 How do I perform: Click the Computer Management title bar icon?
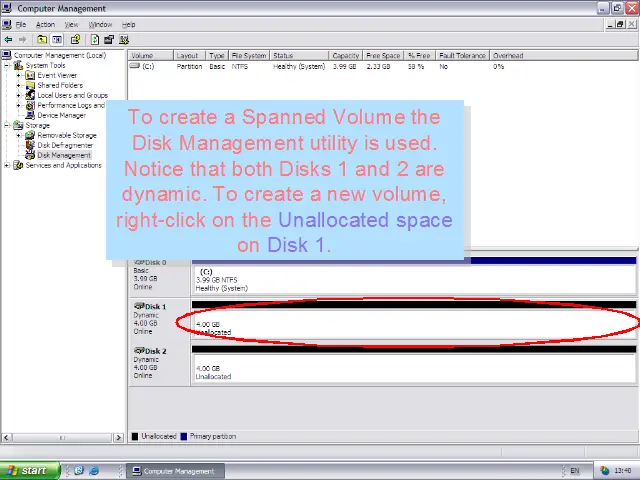pos(7,8)
